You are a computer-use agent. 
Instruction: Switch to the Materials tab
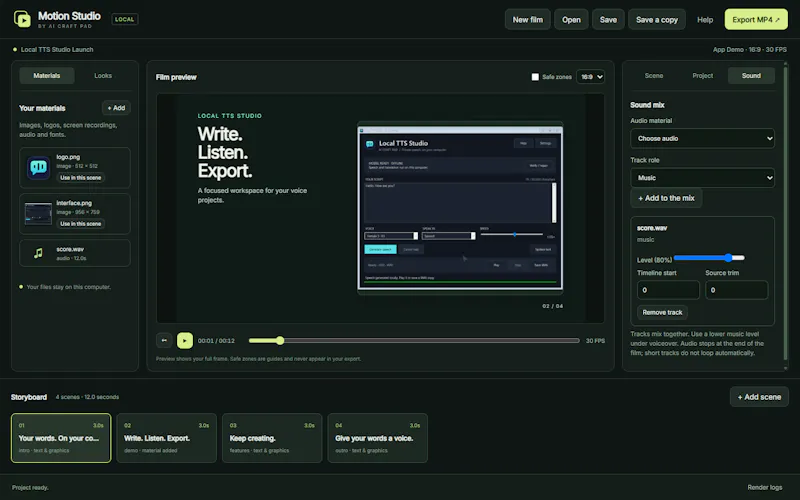coord(46,76)
